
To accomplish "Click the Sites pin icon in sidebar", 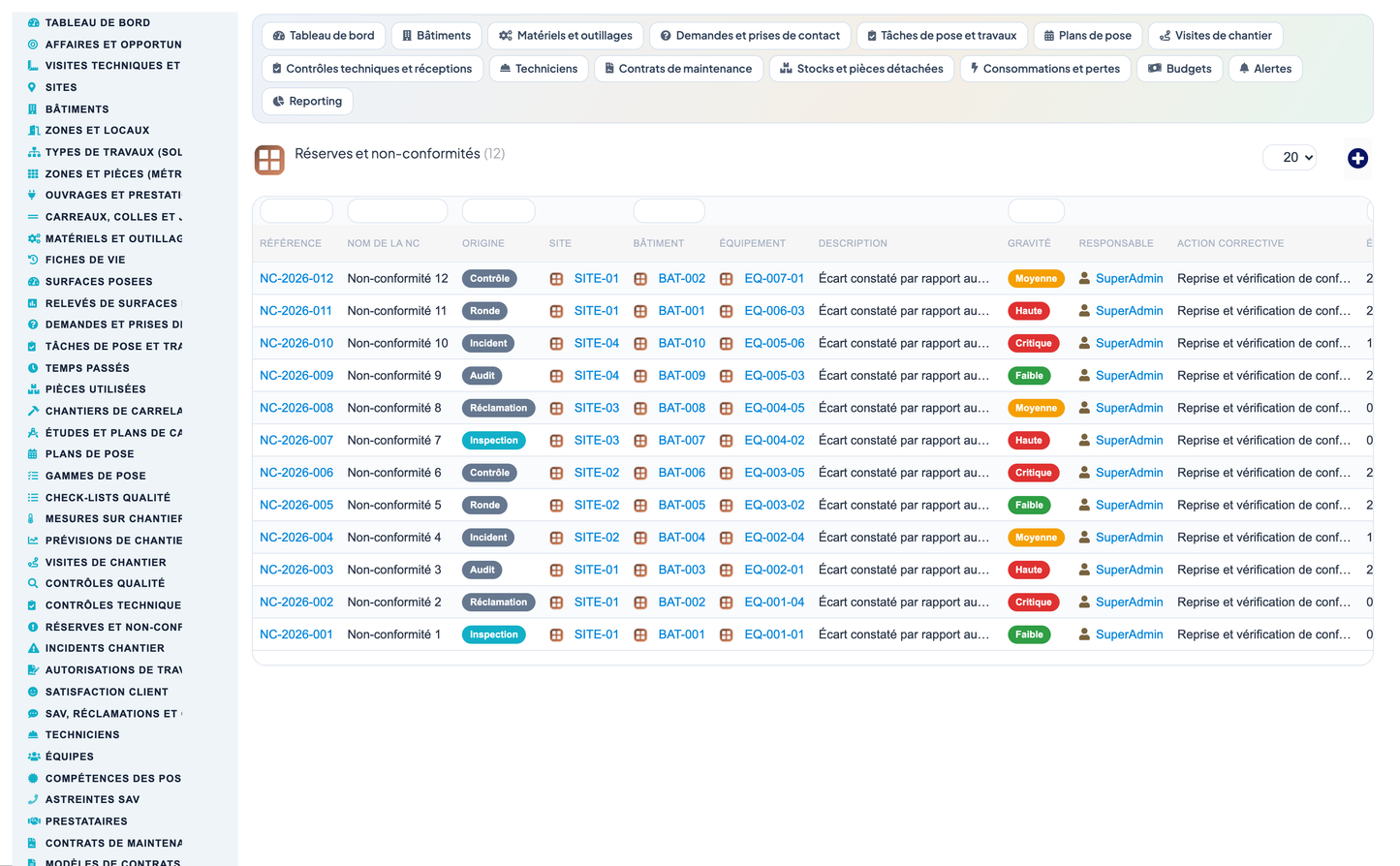I will pyautogui.click(x=33, y=87).
